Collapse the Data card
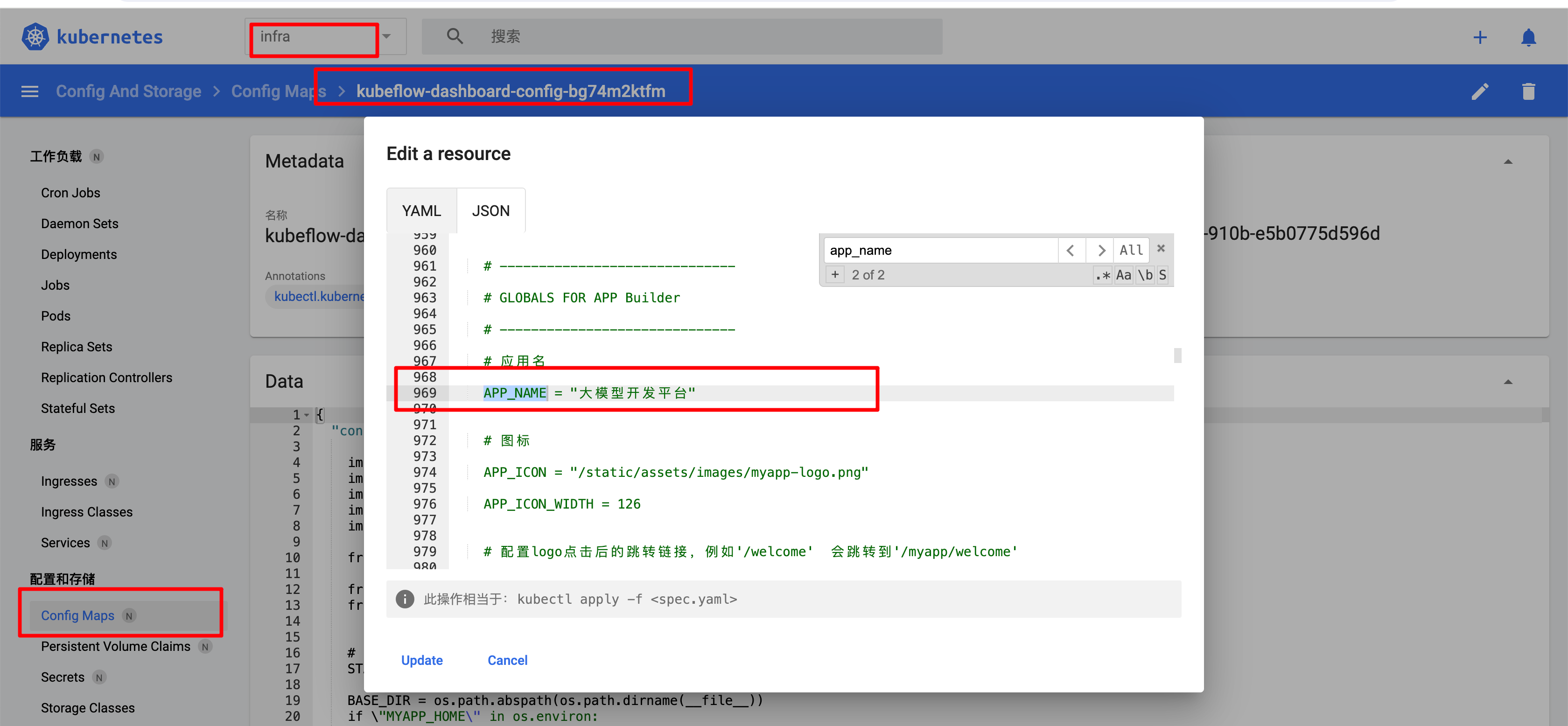The width and height of the screenshot is (1568, 726). (x=1508, y=382)
